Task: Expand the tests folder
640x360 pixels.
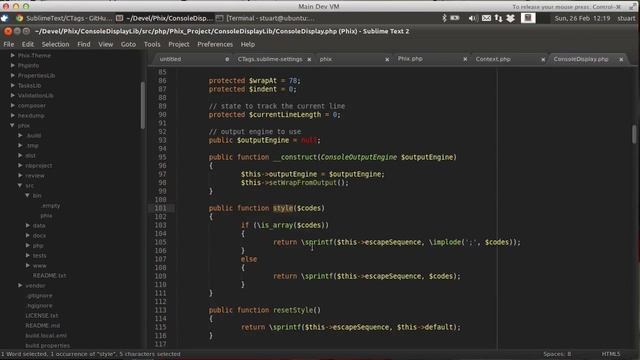Action: pos(28,256)
